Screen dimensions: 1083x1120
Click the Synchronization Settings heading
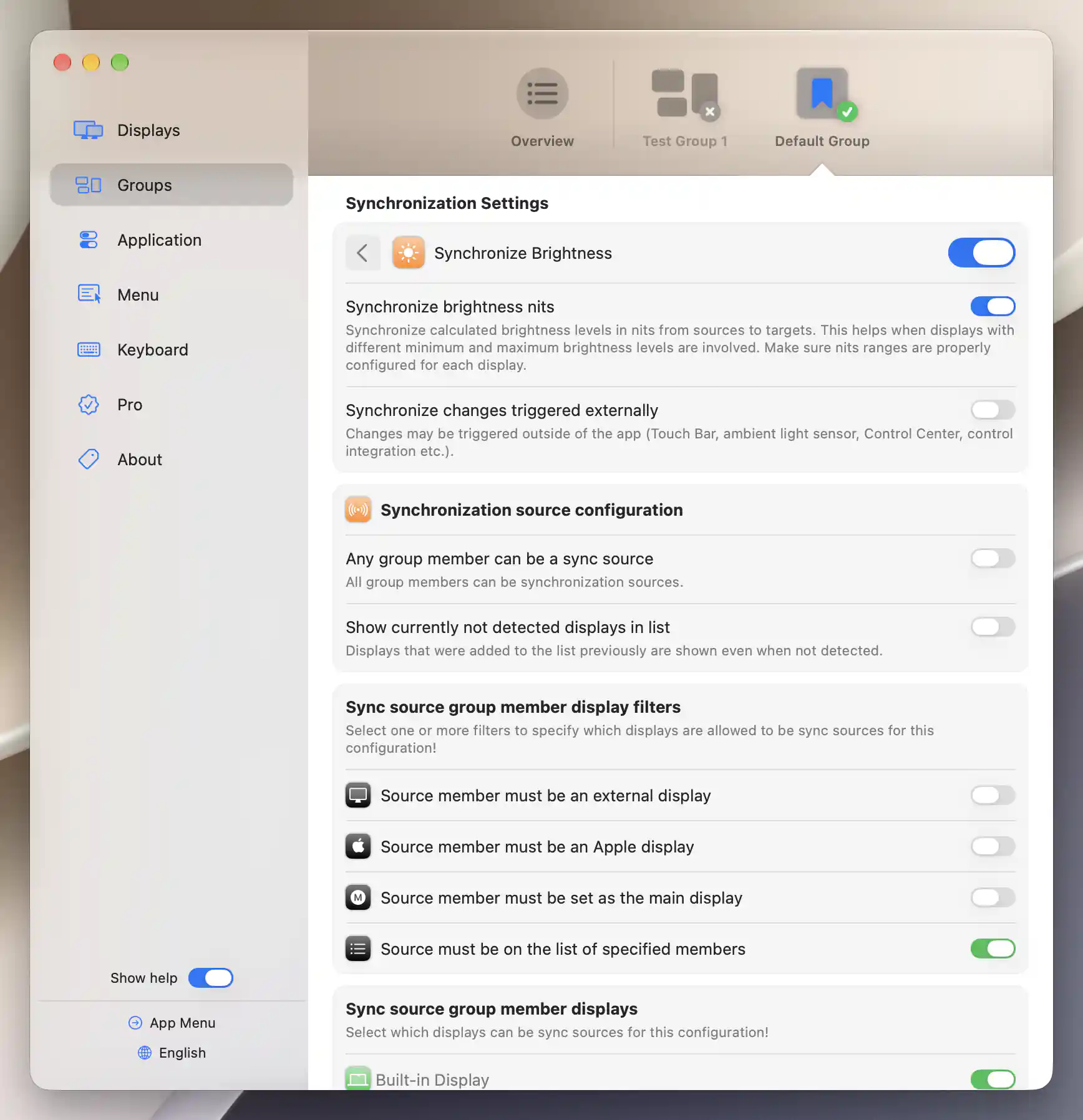pos(447,203)
